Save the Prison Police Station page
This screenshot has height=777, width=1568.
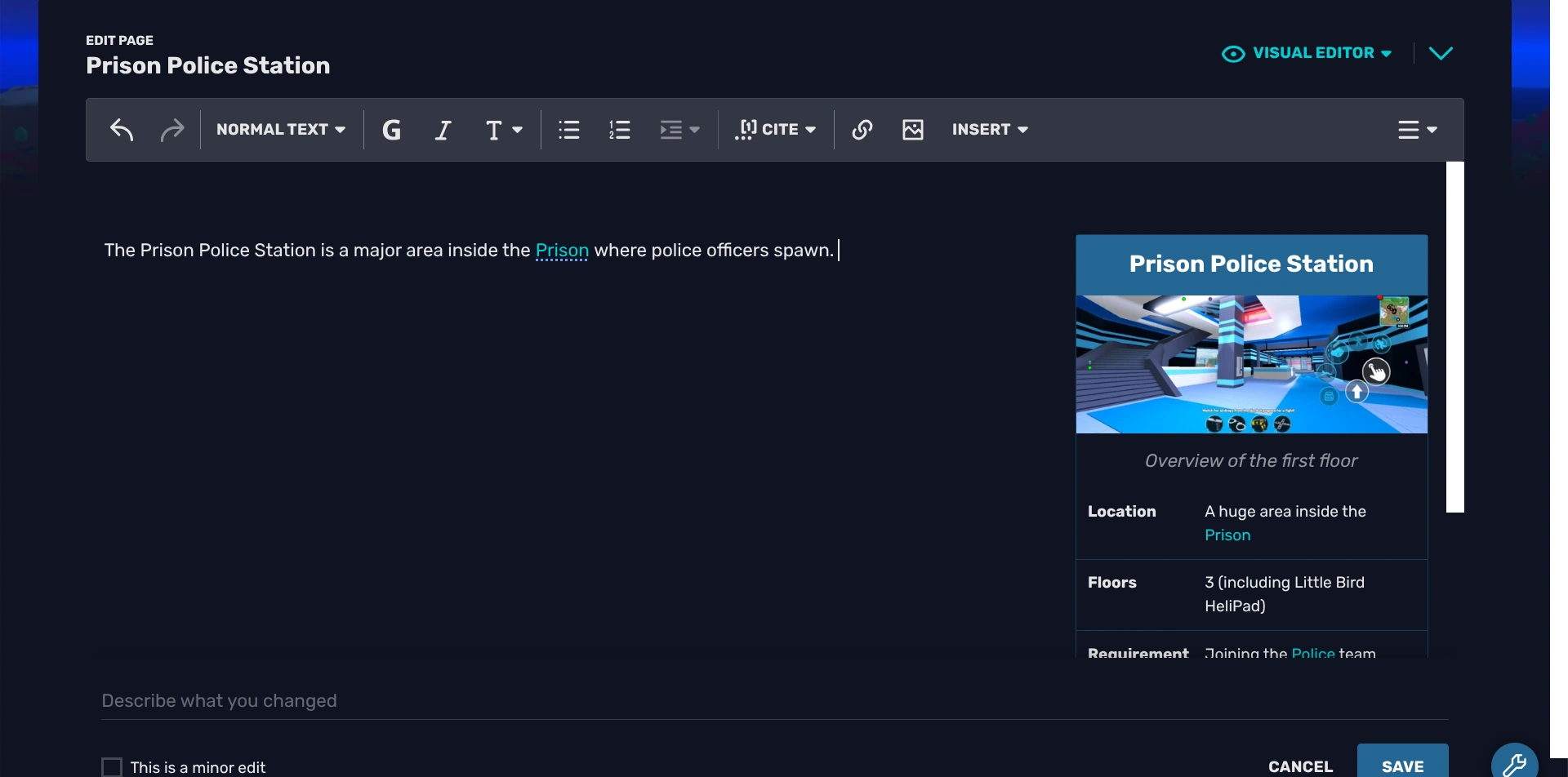tap(1401, 766)
